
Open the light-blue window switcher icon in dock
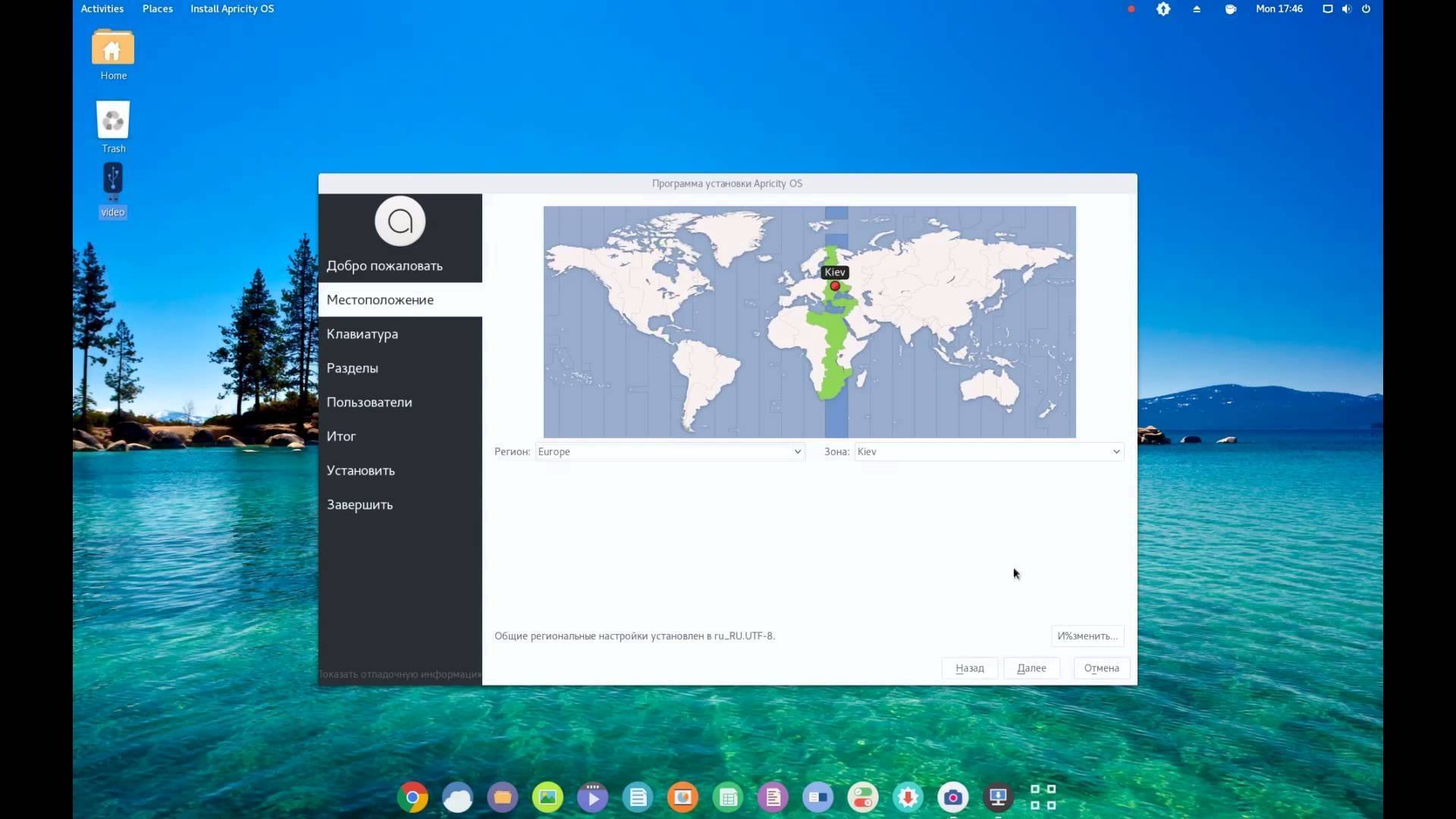click(x=818, y=798)
